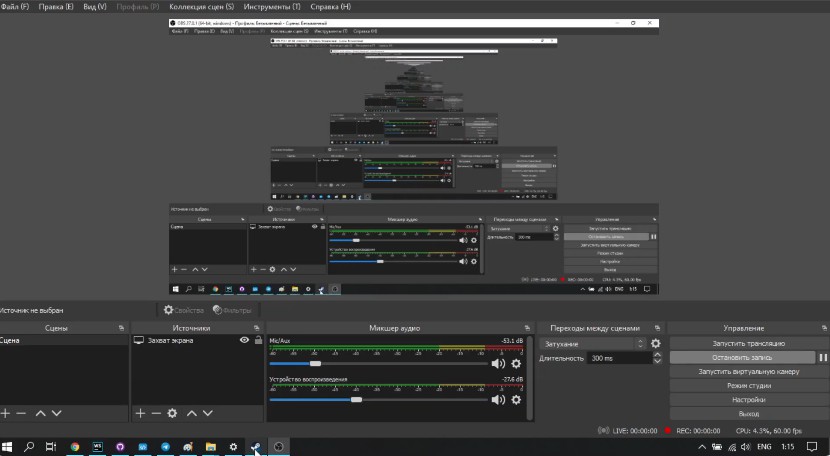Mute the Устройство воспроизведения speaker icon
Image resolution: width=830 pixels, height=456 pixels.
point(497,399)
